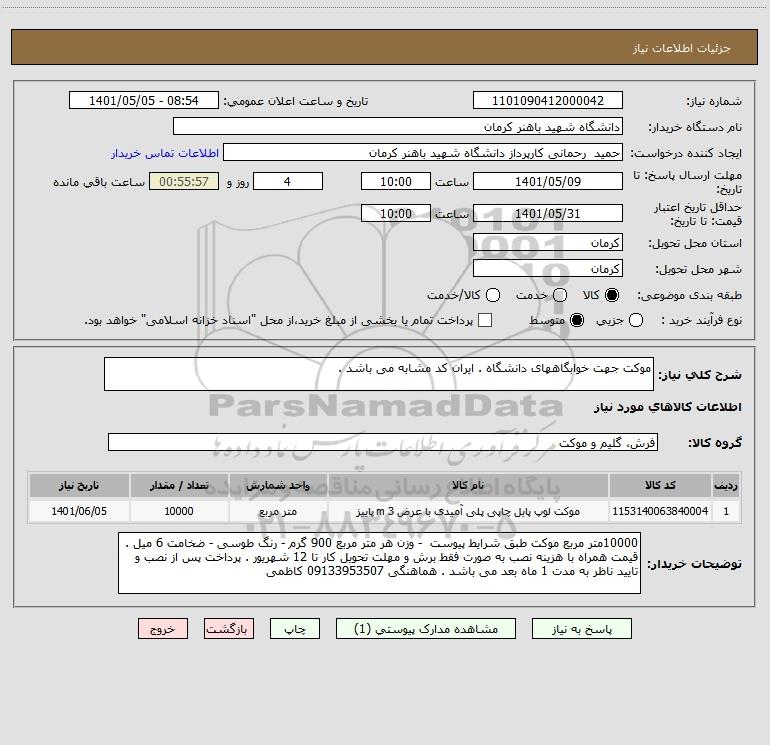Click the نام کالا column header
Image resolution: width=770 pixels, height=745 pixels.
pyautogui.click(x=468, y=485)
